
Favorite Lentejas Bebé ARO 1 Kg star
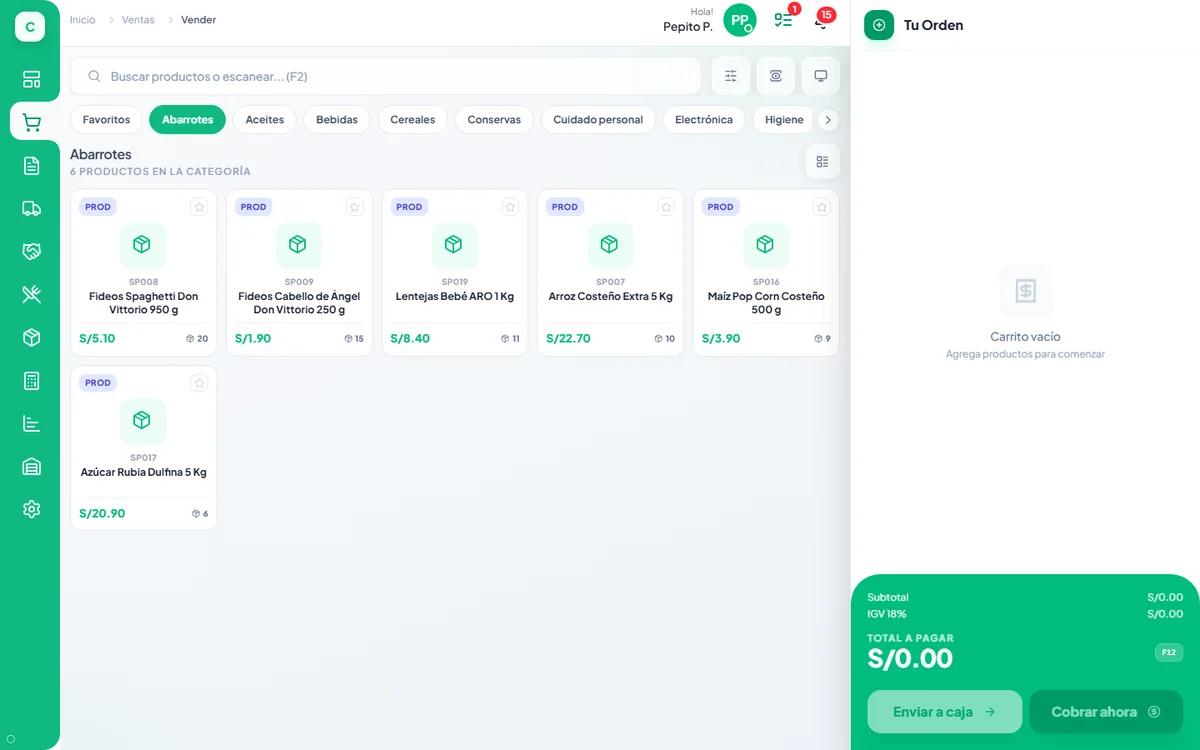510,207
